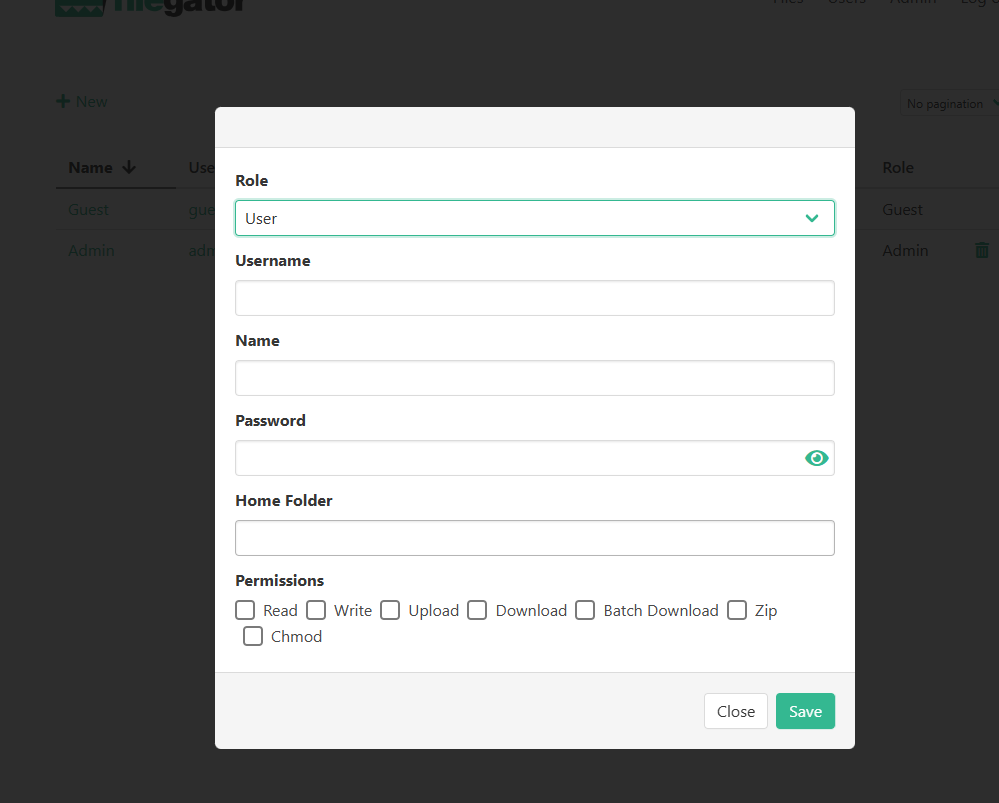
Task: Click the filegator logo
Action: click(x=150, y=6)
